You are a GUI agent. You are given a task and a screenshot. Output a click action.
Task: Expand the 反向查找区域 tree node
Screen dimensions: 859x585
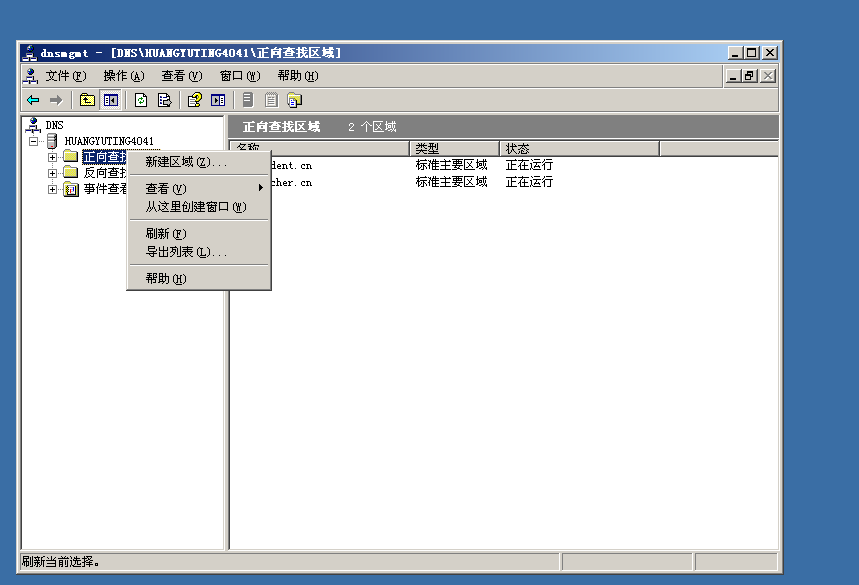51,172
